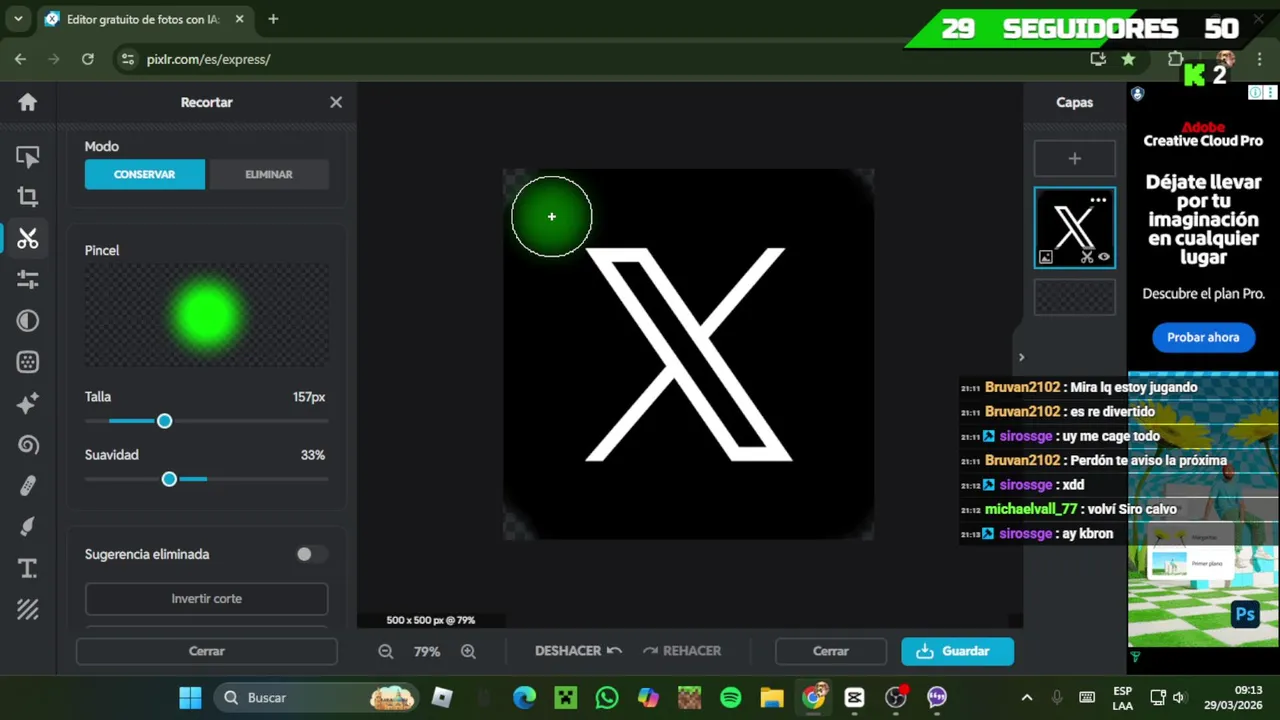The width and height of the screenshot is (1280, 720).
Task: Click the layer's image type icon
Action: [1046, 257]
